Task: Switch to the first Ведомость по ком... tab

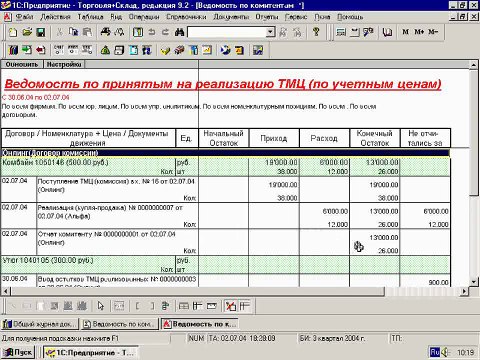Action: [119, 324]
